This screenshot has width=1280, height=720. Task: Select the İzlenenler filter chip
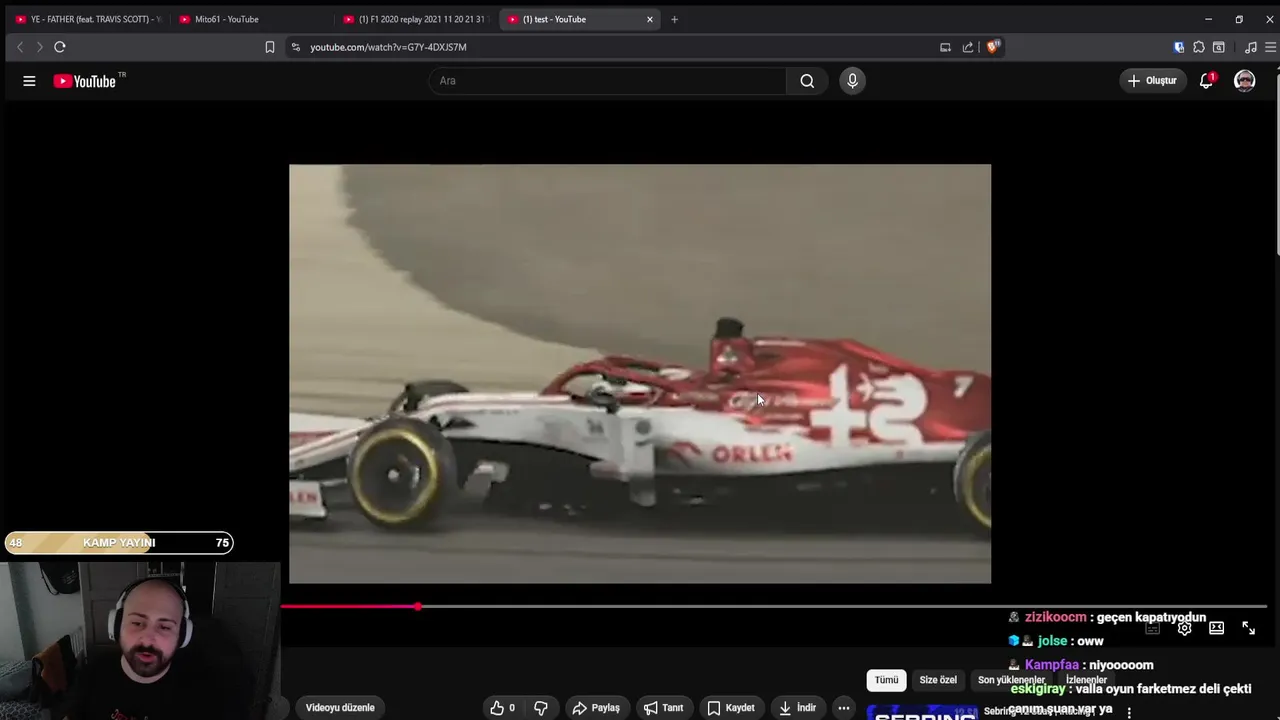1086,680
